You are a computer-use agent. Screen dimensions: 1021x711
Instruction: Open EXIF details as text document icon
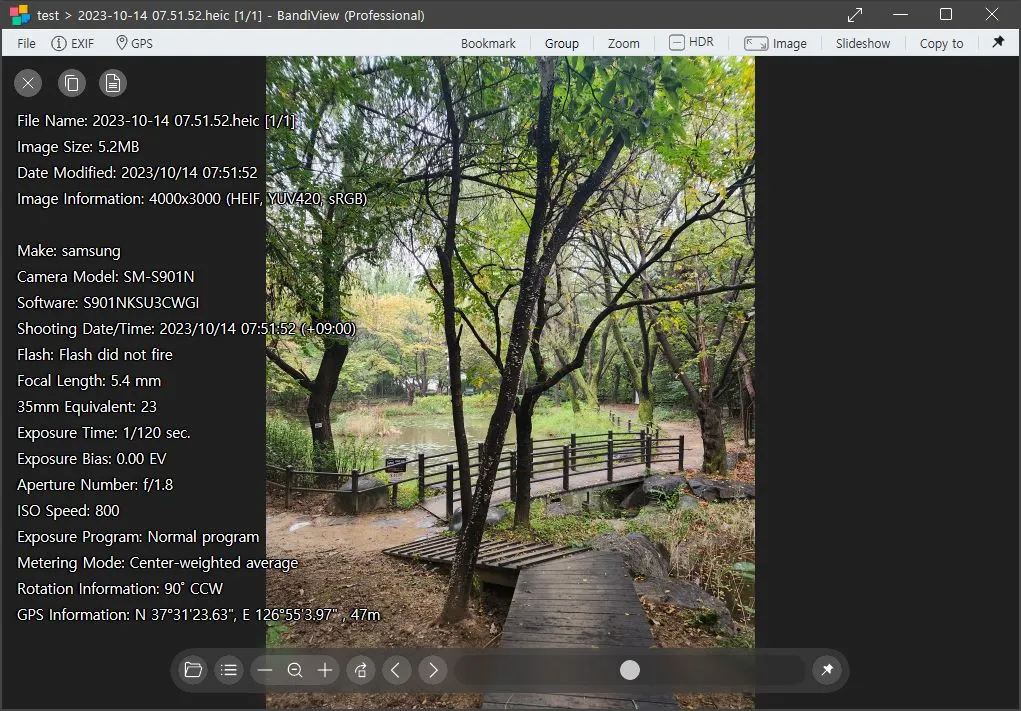point(113,83)
